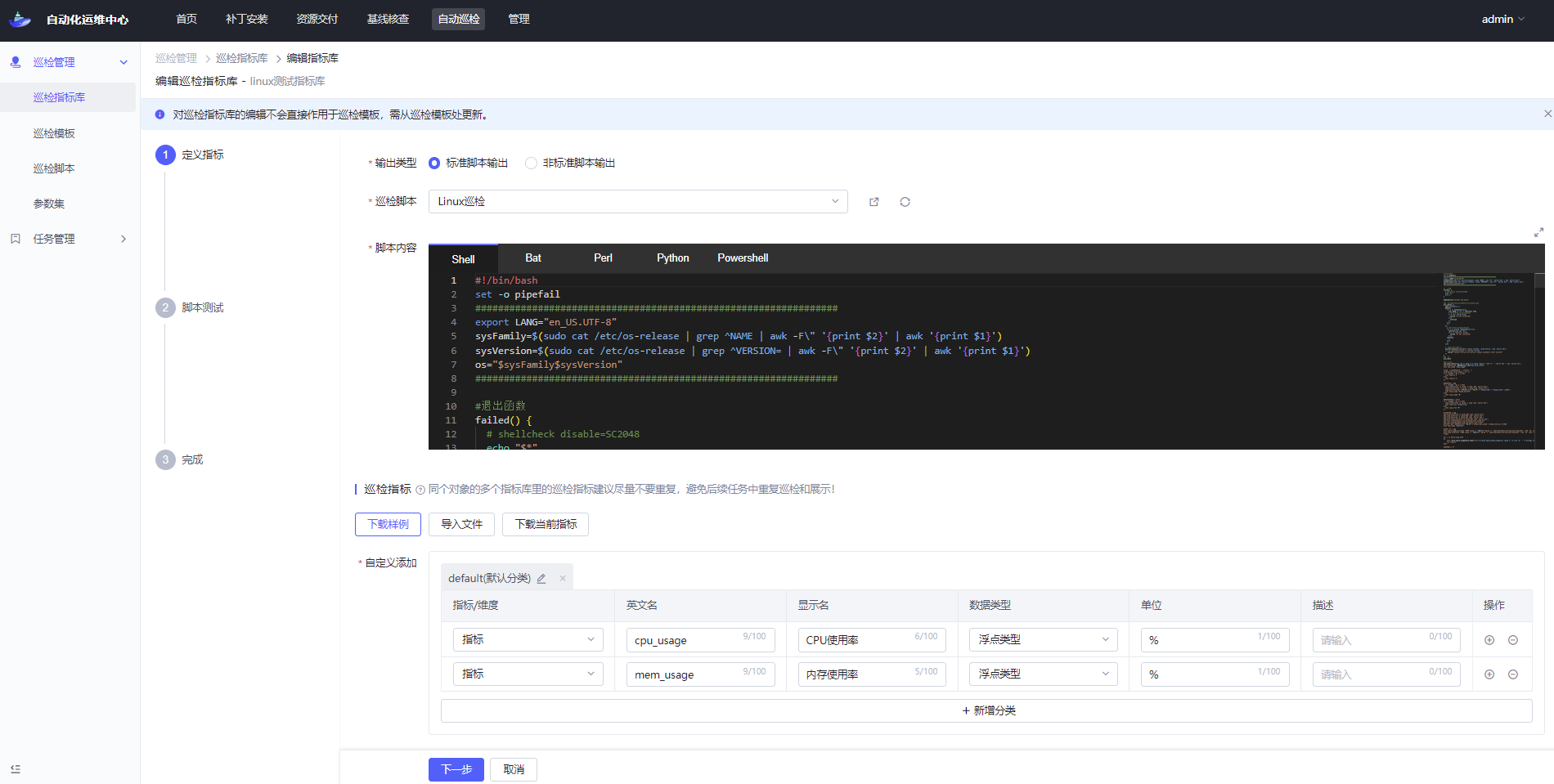This screenshot has width=1554, height=784.
Task: Click the refresh script icon
Action: tap(905, 202)
